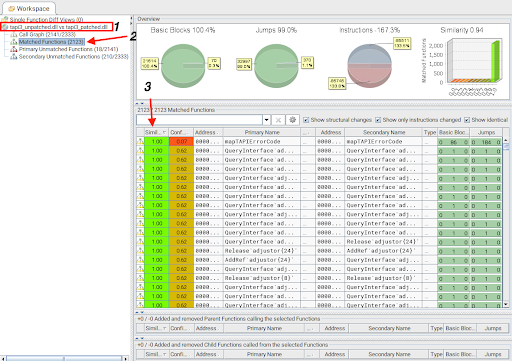Click the Call Graph tree icon
This screenshot has height=361, width=512.
pos(14,34)
